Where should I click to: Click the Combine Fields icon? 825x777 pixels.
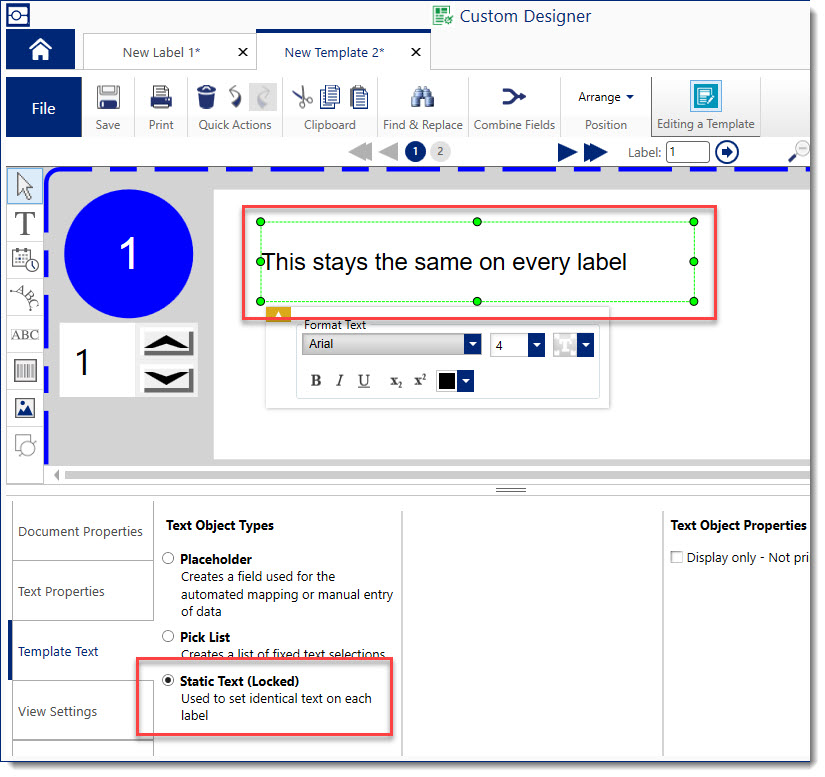pos(513,97)
